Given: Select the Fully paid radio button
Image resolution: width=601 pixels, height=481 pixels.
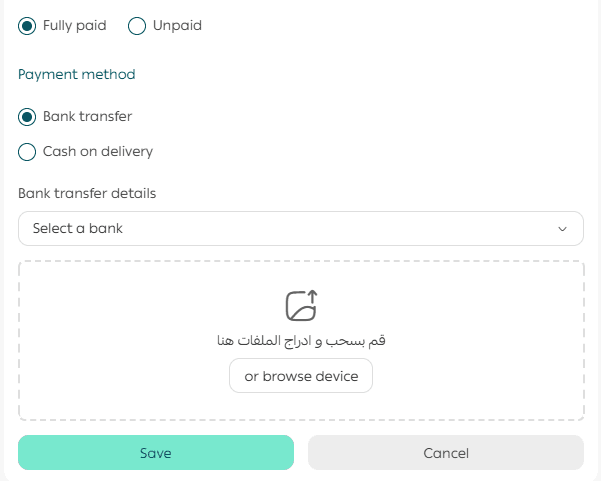Looking at the screenshot, I should [27, 26].
